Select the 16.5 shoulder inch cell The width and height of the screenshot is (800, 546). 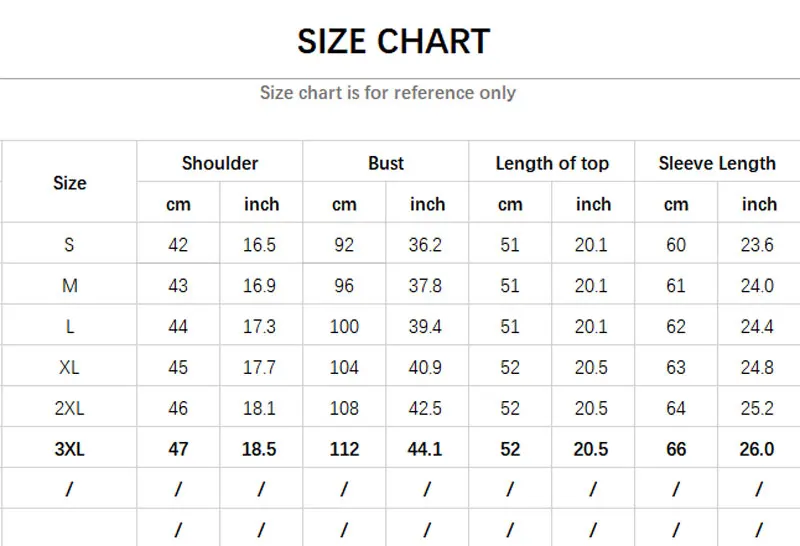[x=260, y=245]
